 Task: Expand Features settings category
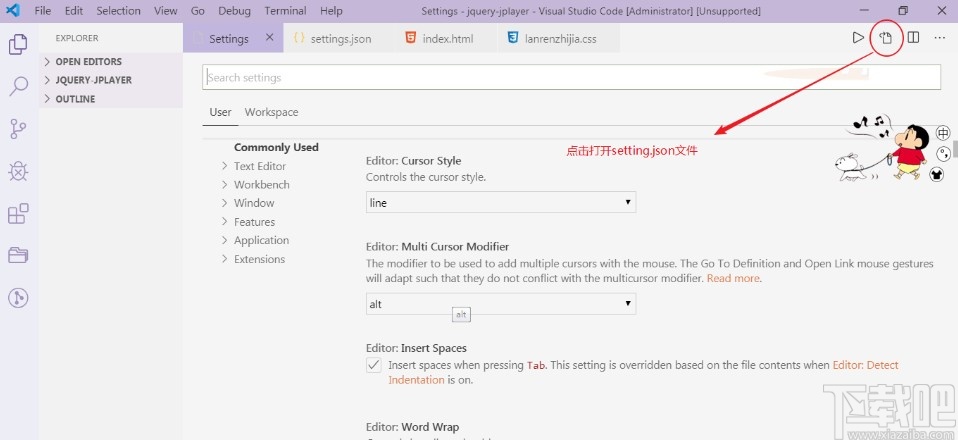(254, 222)
